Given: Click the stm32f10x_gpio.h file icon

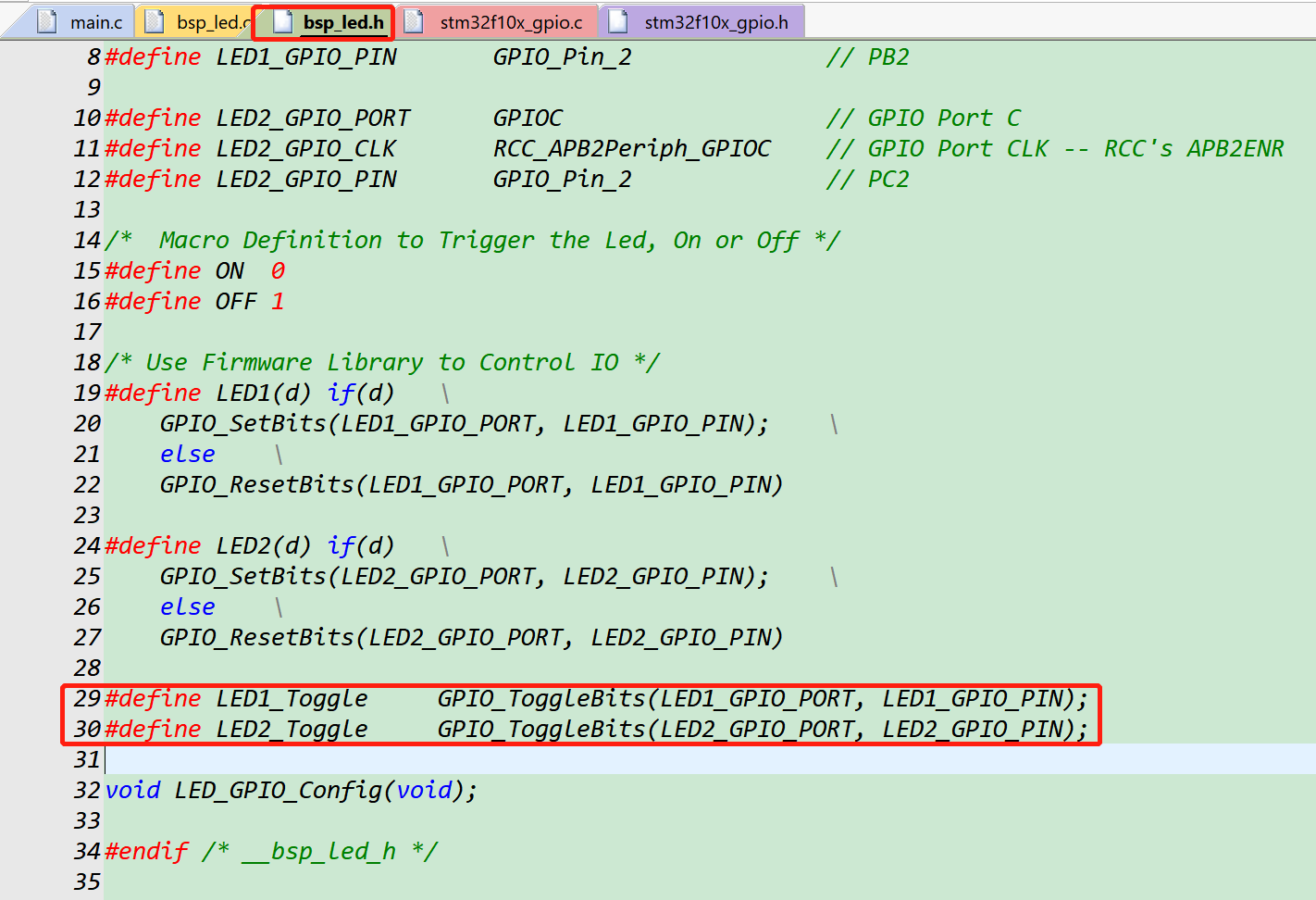Looking at the screenshot, I should tap(618, 21).
